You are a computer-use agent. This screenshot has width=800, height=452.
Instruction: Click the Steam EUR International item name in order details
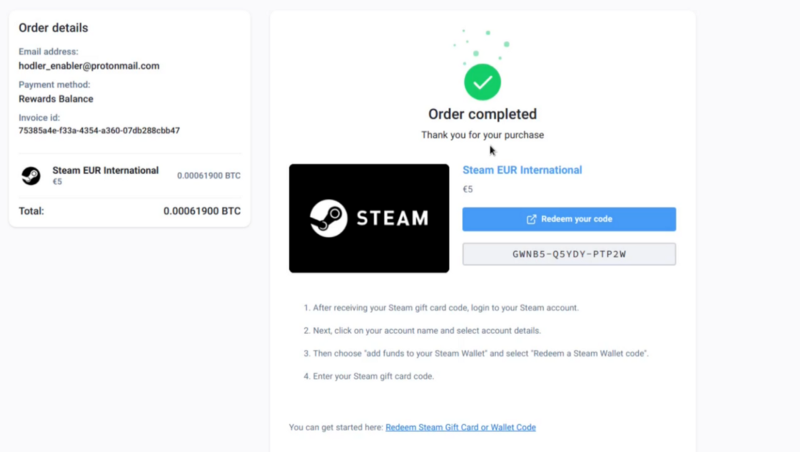[x=105, y=170]
